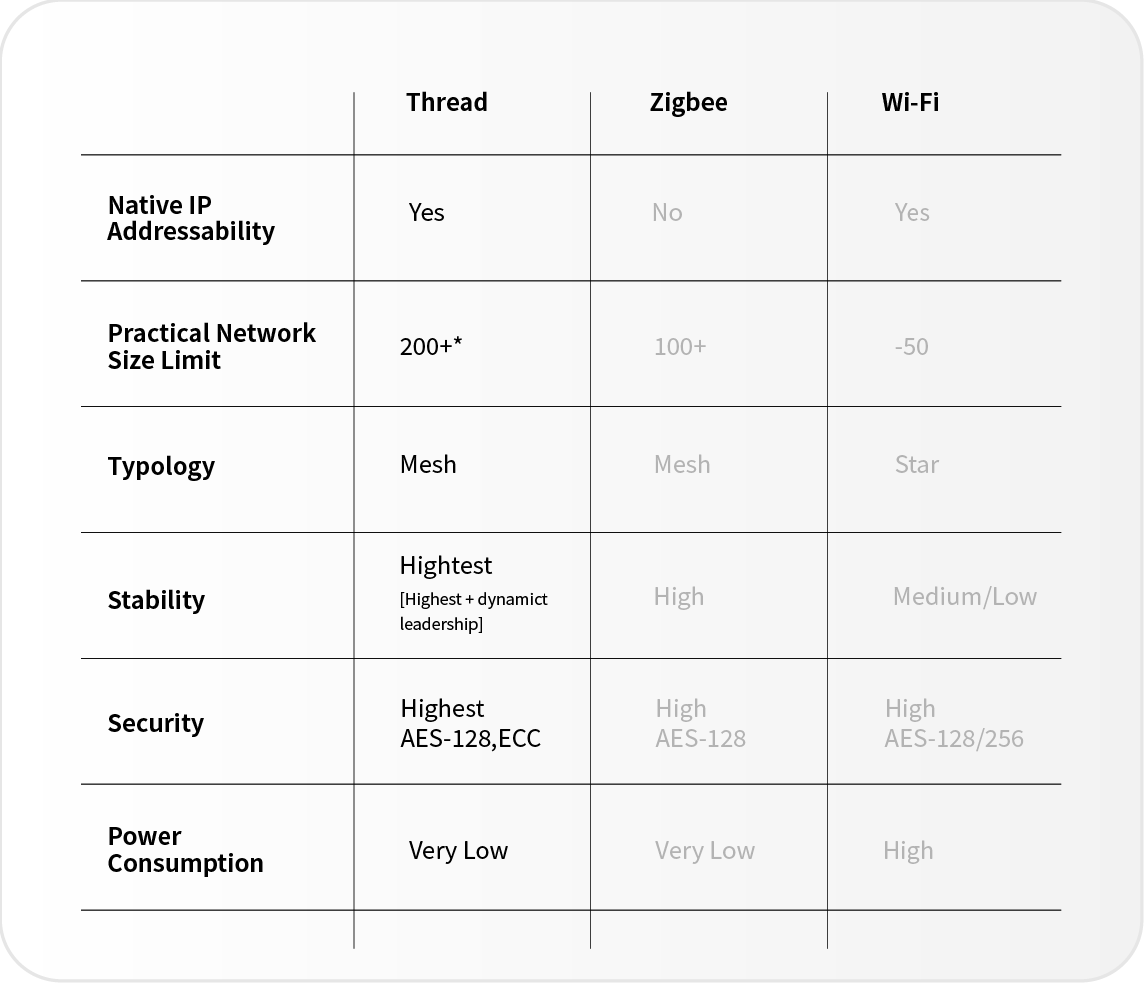
Task: Click Zigbee's Mesh typology cell
Action: coord(682,465)
